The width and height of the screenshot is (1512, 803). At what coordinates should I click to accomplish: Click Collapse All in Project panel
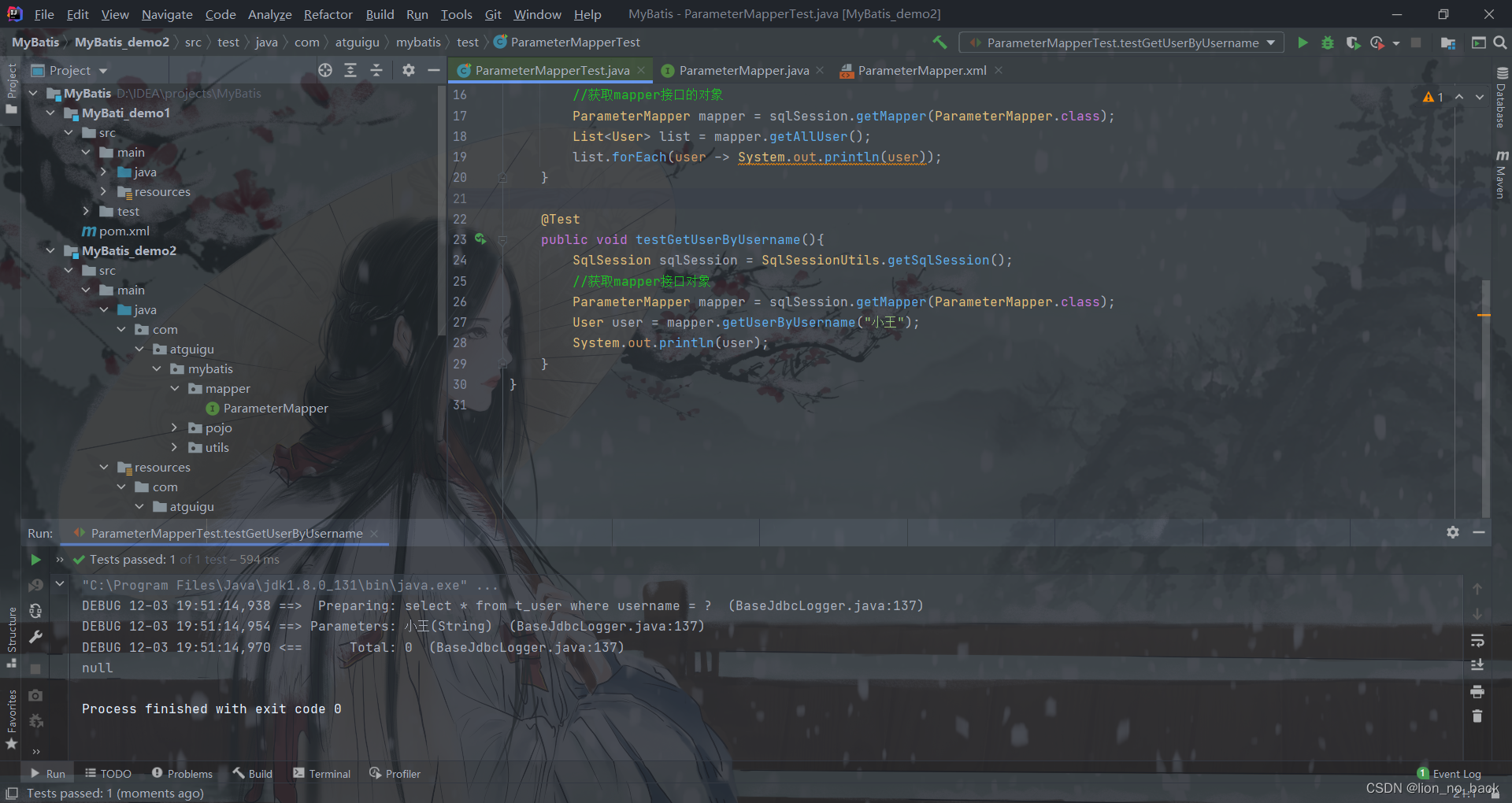[376, 70]
